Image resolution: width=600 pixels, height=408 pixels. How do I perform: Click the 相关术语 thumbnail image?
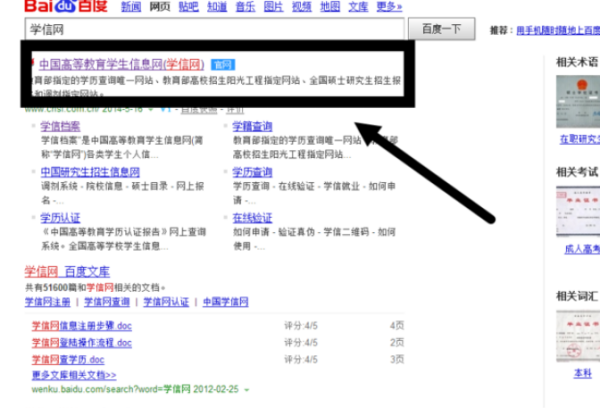pos(578,101)
